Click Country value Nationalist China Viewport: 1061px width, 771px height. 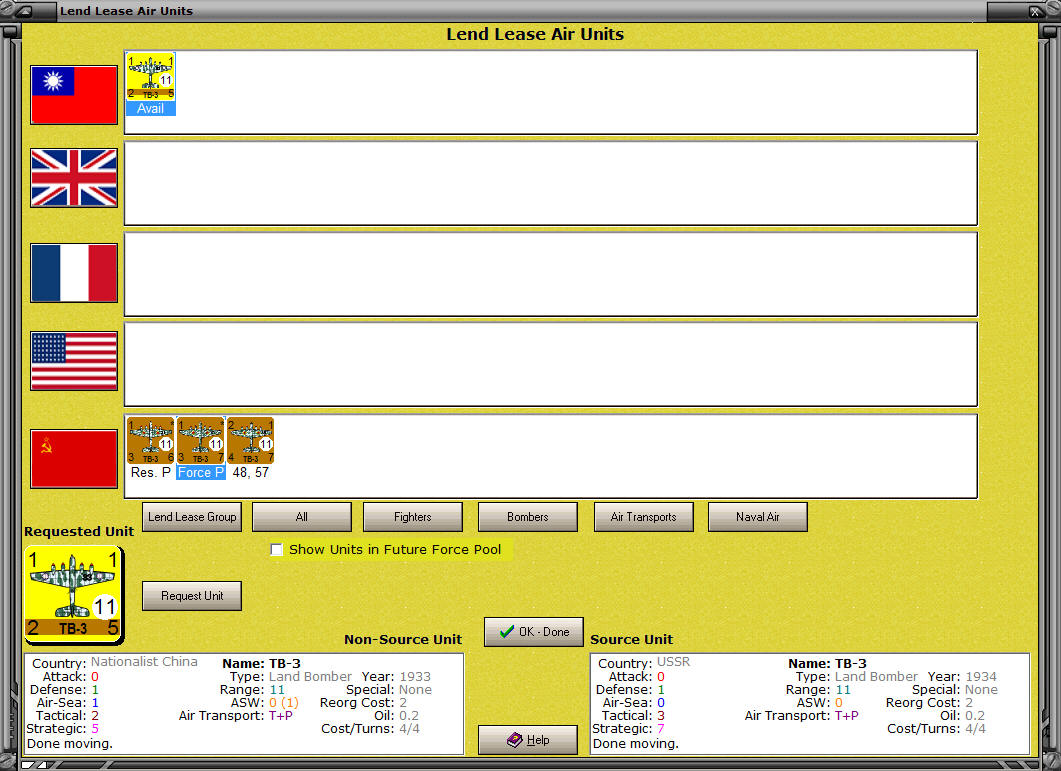pos(144,661)
